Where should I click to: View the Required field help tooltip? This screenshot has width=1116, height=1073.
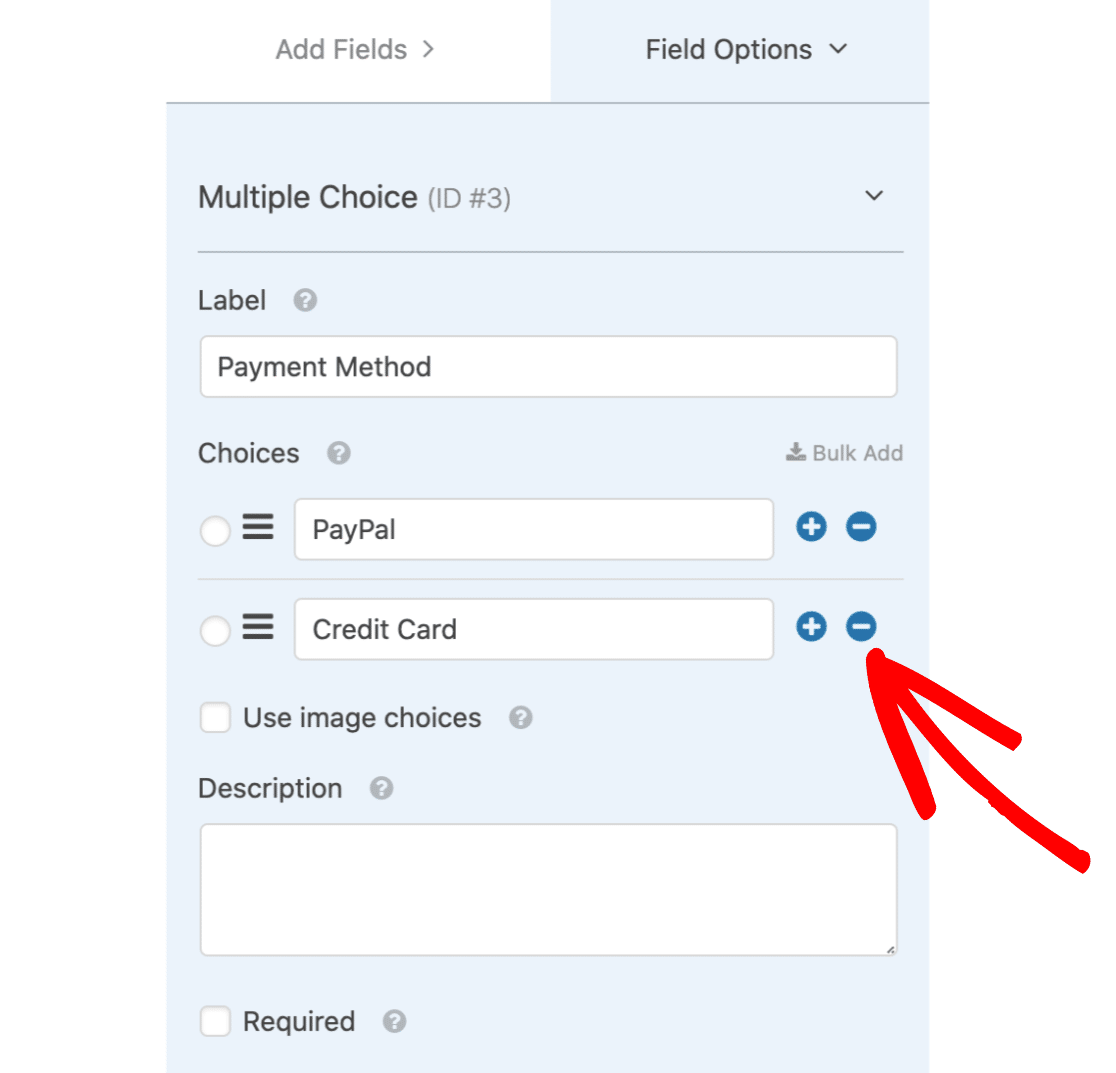point(393,1022)
